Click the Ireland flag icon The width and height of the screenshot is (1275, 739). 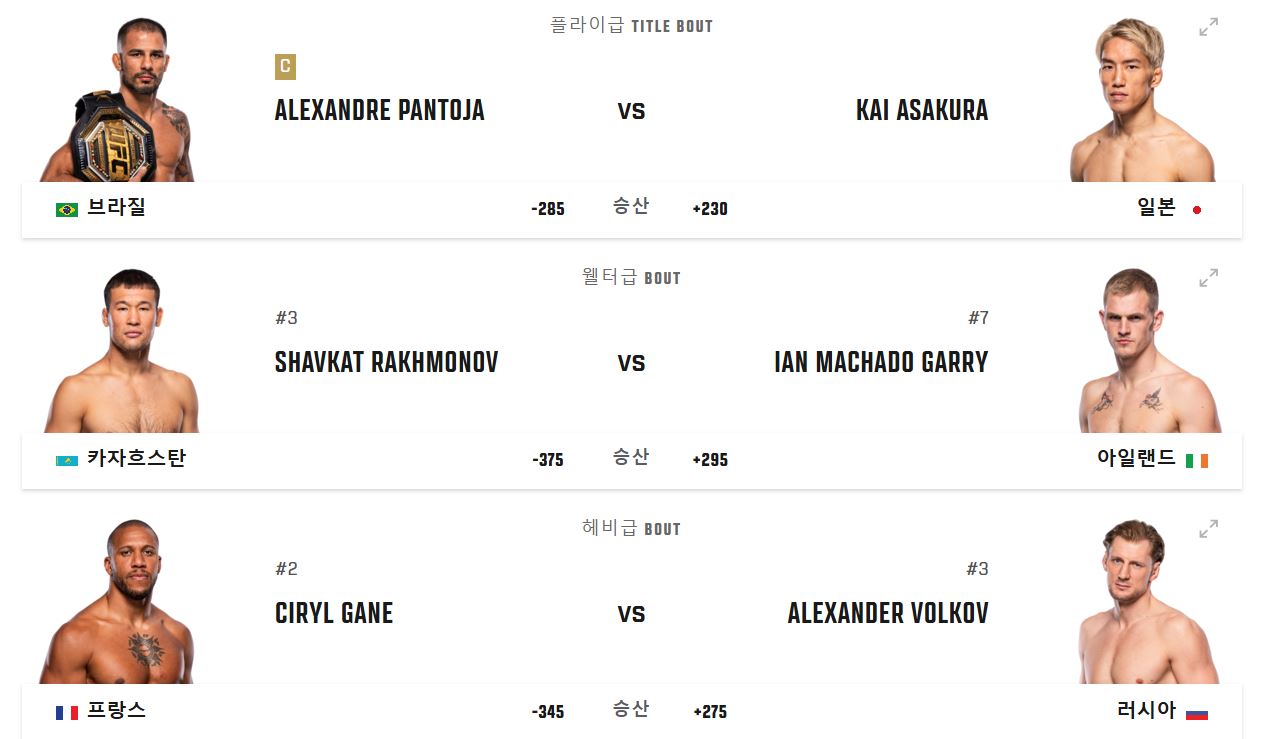[x=1197, y=461]
